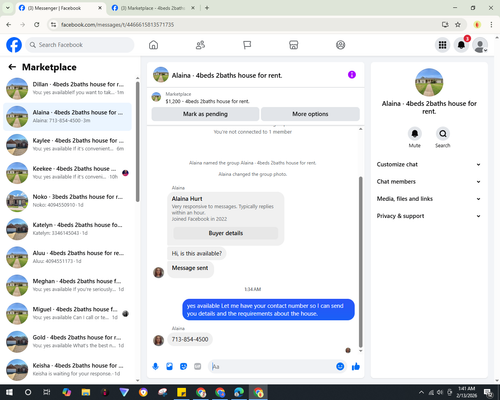Click the More options button
Image resolution: width=500 pixels, height=400 pixels.
coord(310,114)
